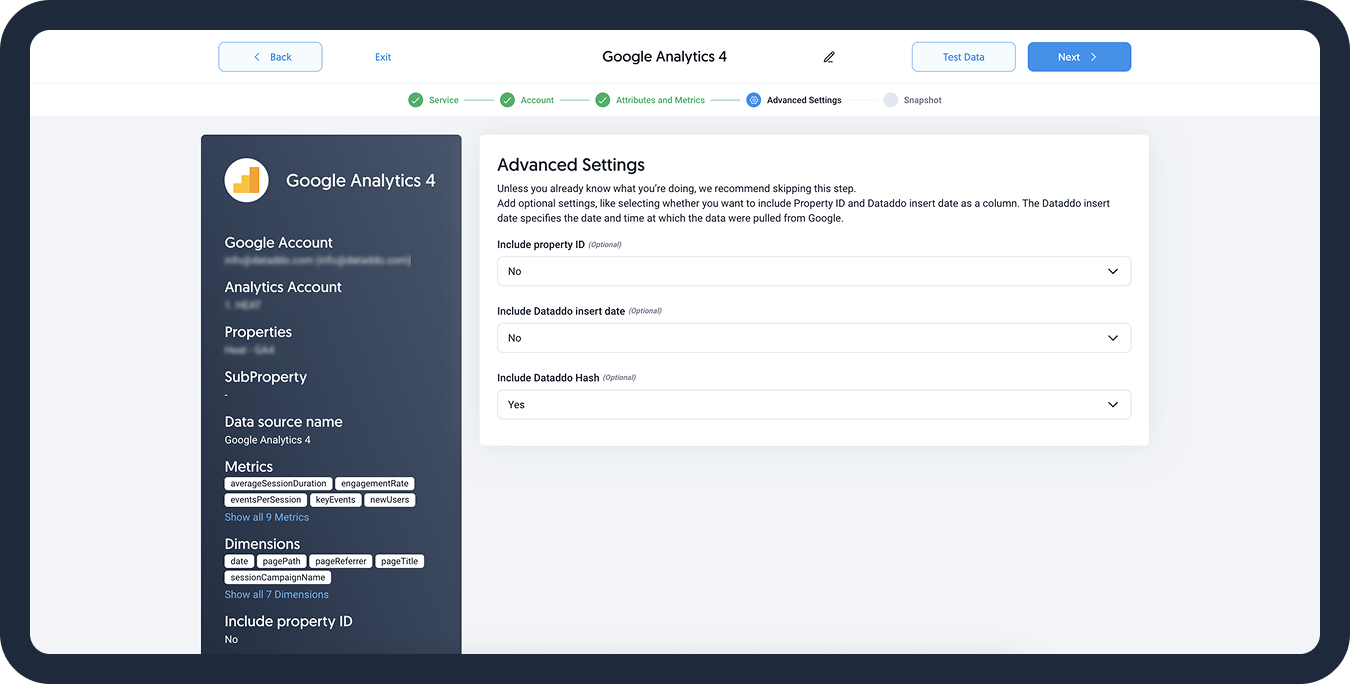Viewport: 1350px width, 684px height.
Task: Click the SubProperty sidebar label
Action: point(266,377)
